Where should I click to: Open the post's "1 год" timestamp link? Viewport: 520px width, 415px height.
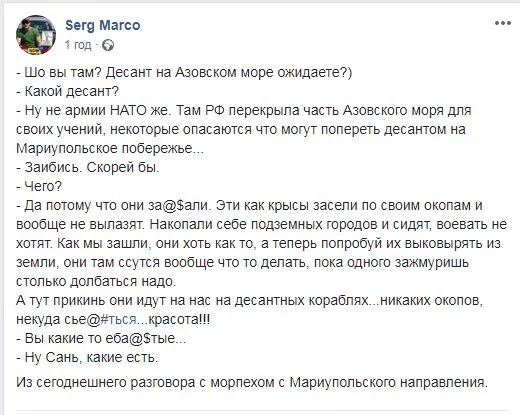(x=78, y=45)
